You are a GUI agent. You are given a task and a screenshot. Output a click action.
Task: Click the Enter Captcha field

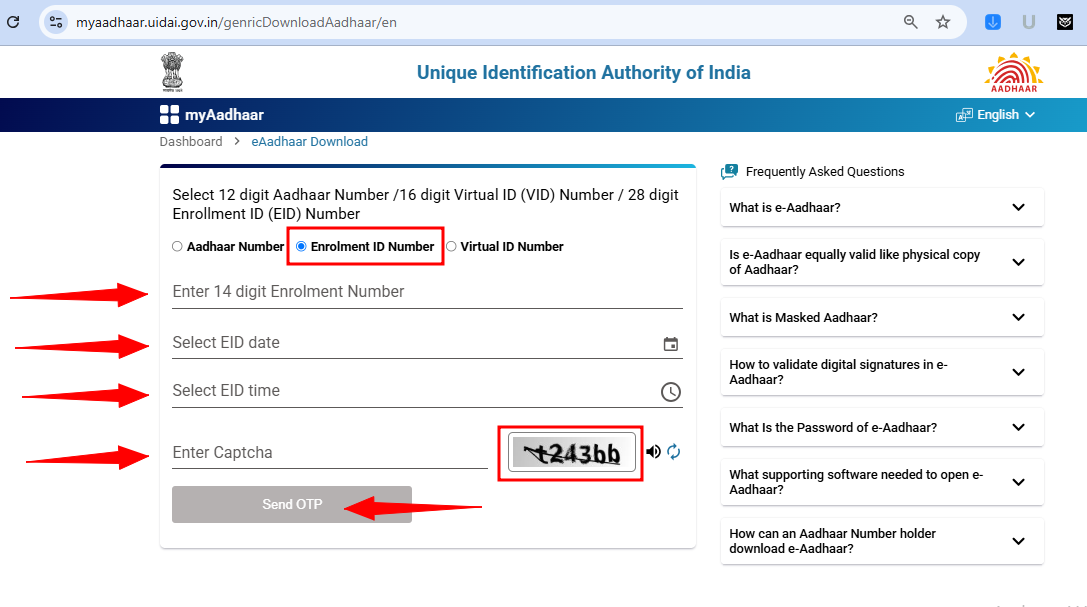pos(330,452)
